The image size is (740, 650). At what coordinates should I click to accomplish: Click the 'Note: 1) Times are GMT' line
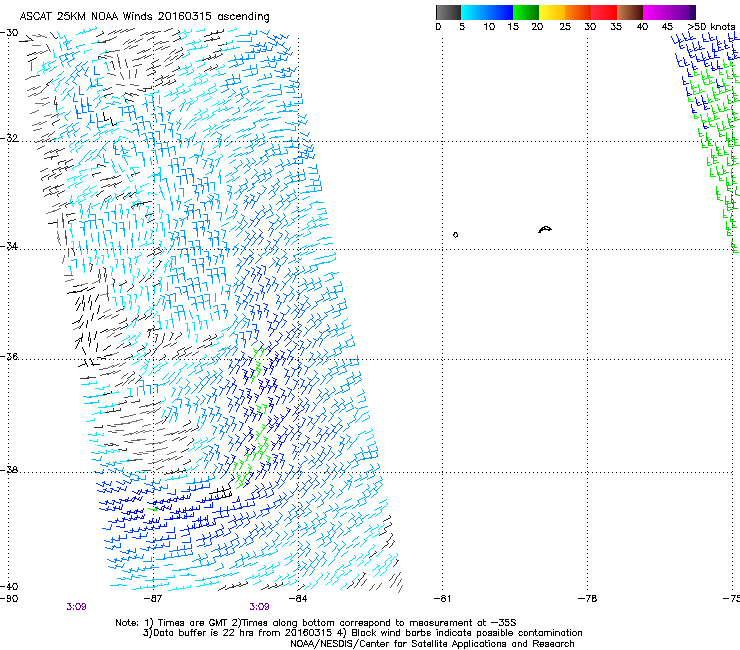coord(316,623)
